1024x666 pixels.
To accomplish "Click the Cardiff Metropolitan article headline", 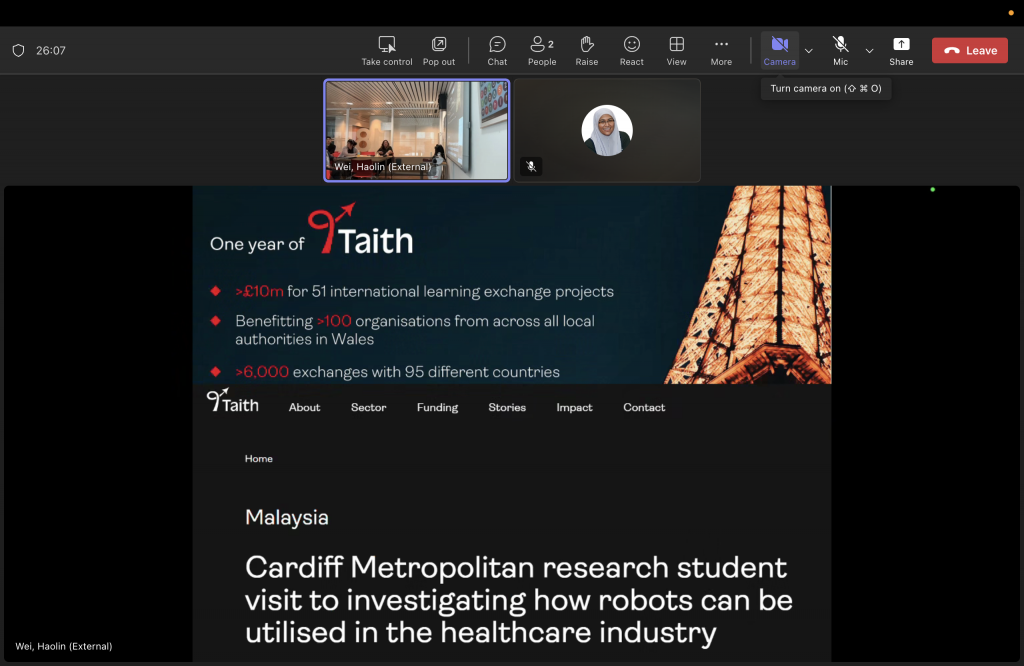I will click(x=519, y=600).
